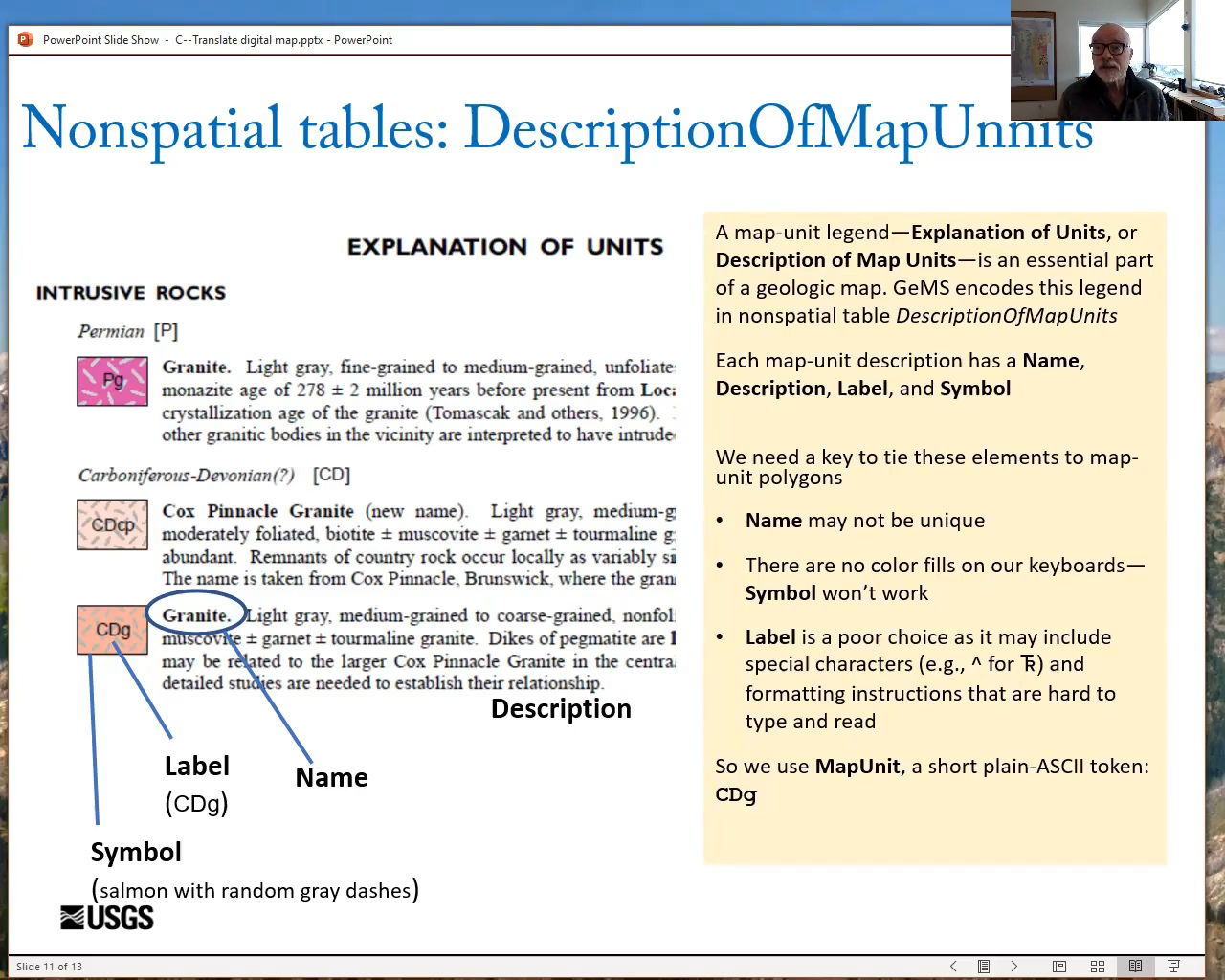Click the presenter webcam thumbnail

point(1118,59)
